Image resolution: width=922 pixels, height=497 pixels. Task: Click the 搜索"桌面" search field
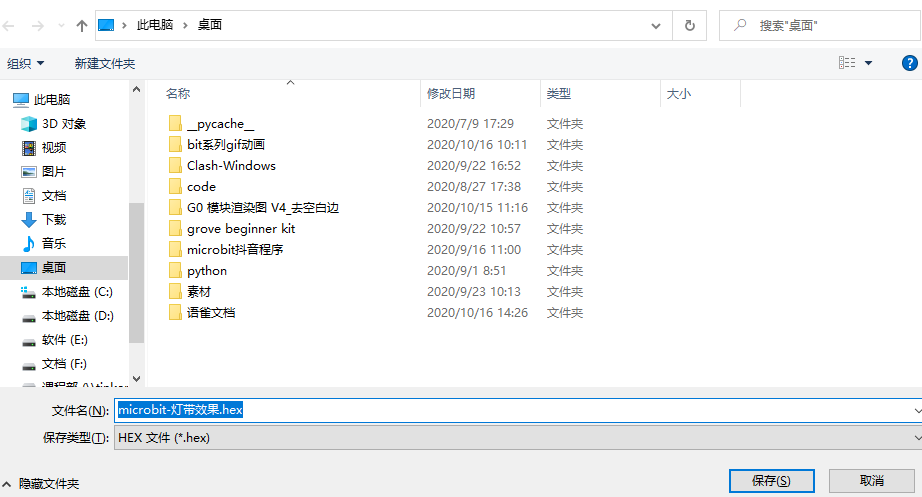tap(820, 25)
